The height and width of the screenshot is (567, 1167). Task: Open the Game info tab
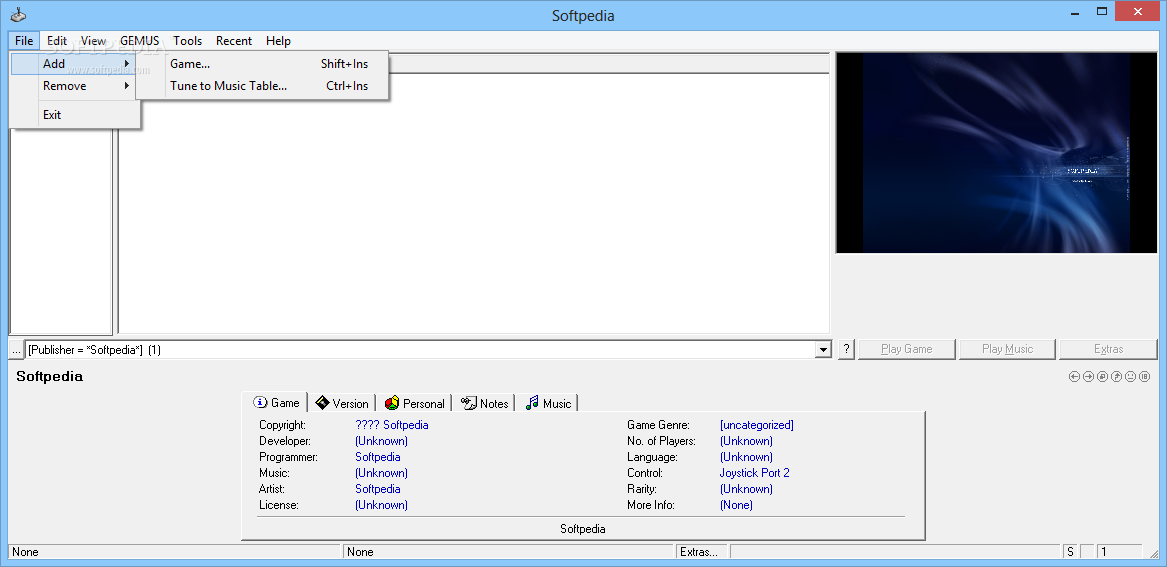(277, 403)
